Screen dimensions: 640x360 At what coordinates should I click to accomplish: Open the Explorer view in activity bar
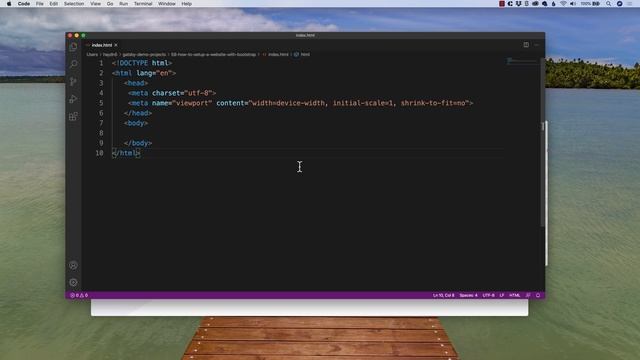[73, 47]
